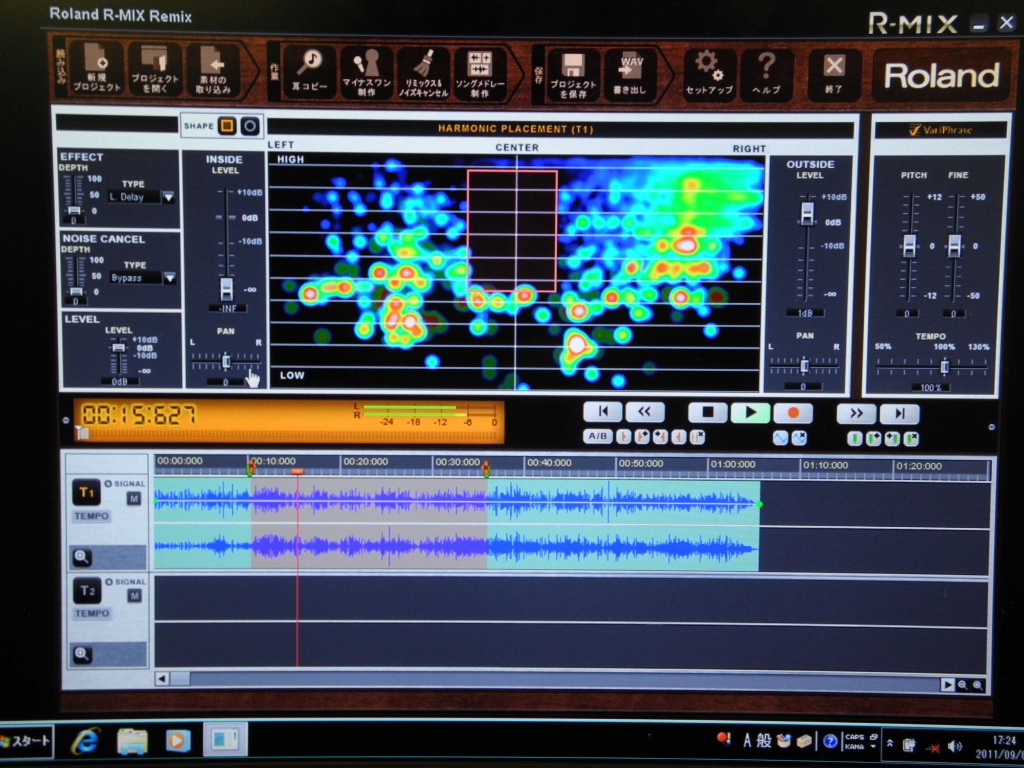This screenshot has height=768, width=1024.
Task: Click the OUTSIDE PAN slider
Action: (x=804, y=366)
